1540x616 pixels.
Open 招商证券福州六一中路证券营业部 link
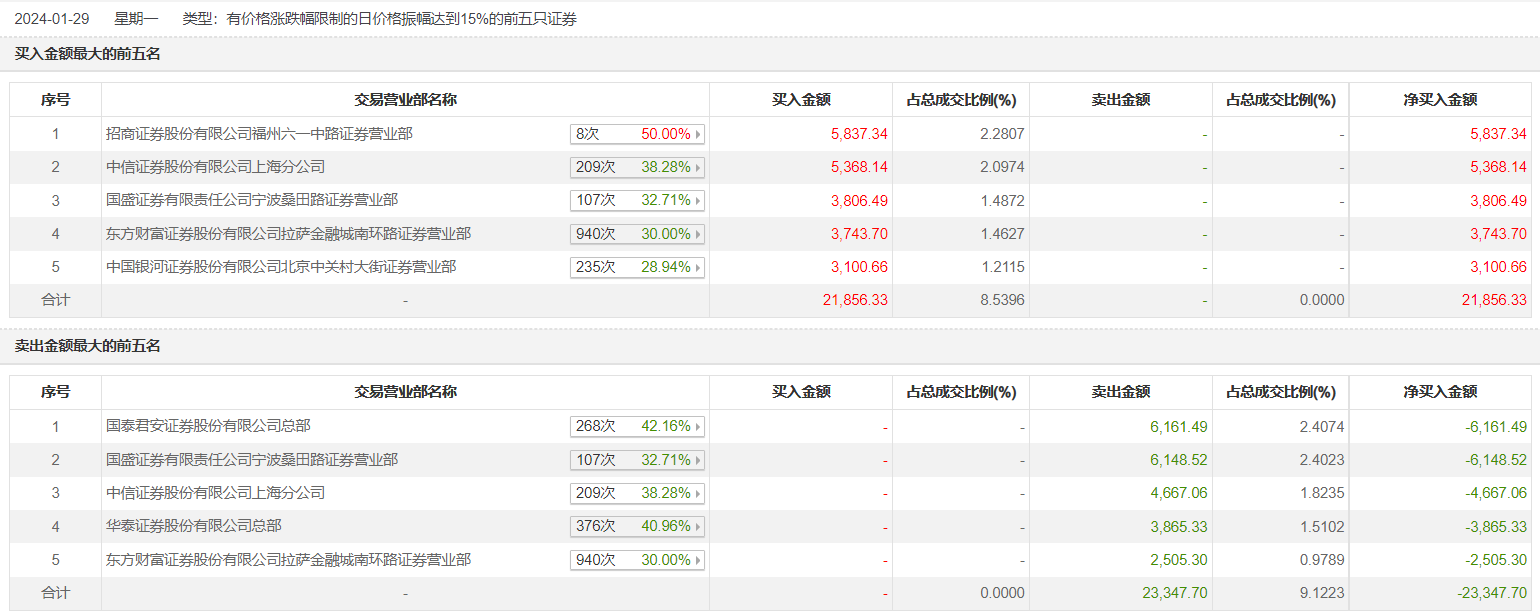click(259, 134)
